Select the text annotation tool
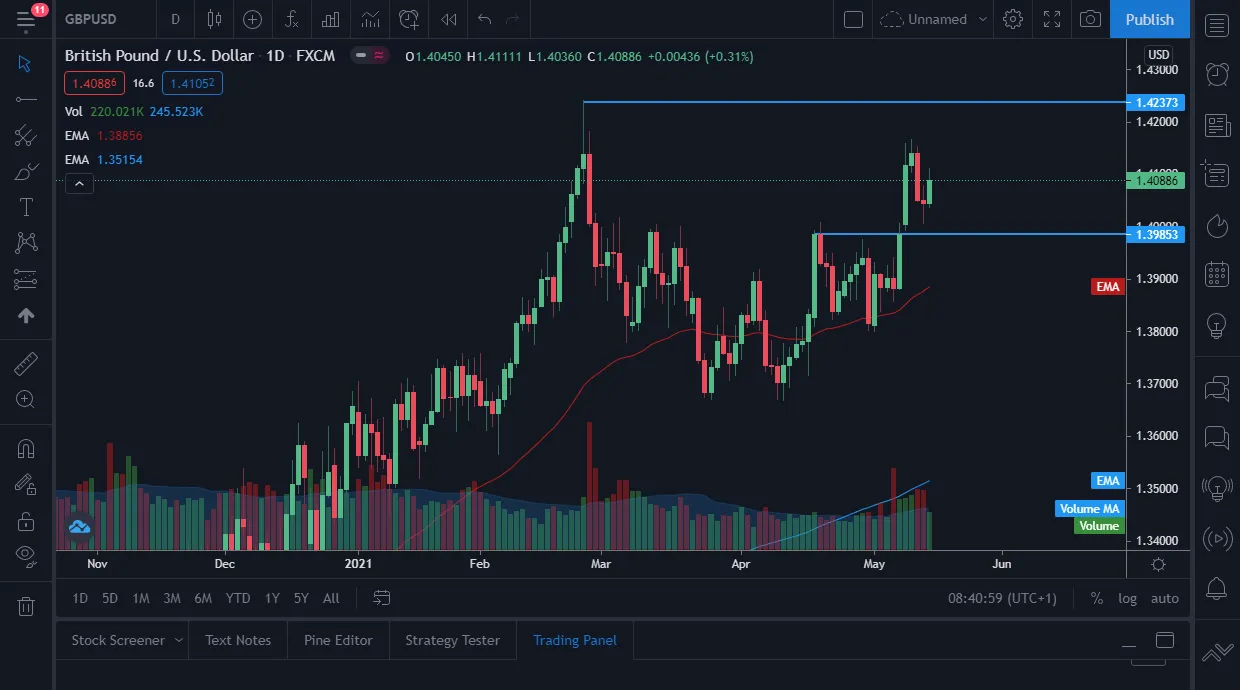 [26, 207]
